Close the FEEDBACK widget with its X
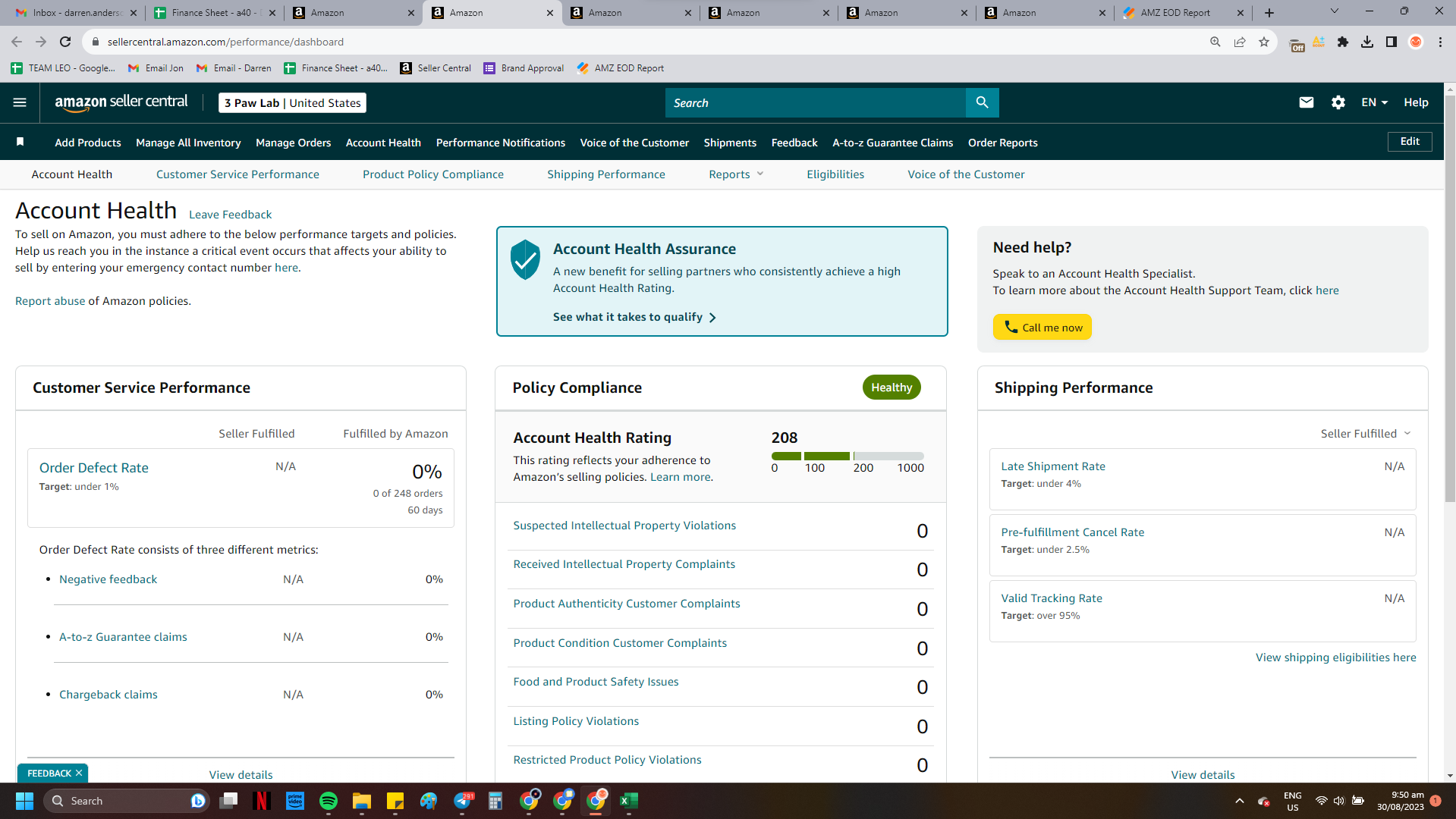The height and width of the screenshot is (819, 1456). 79,773
